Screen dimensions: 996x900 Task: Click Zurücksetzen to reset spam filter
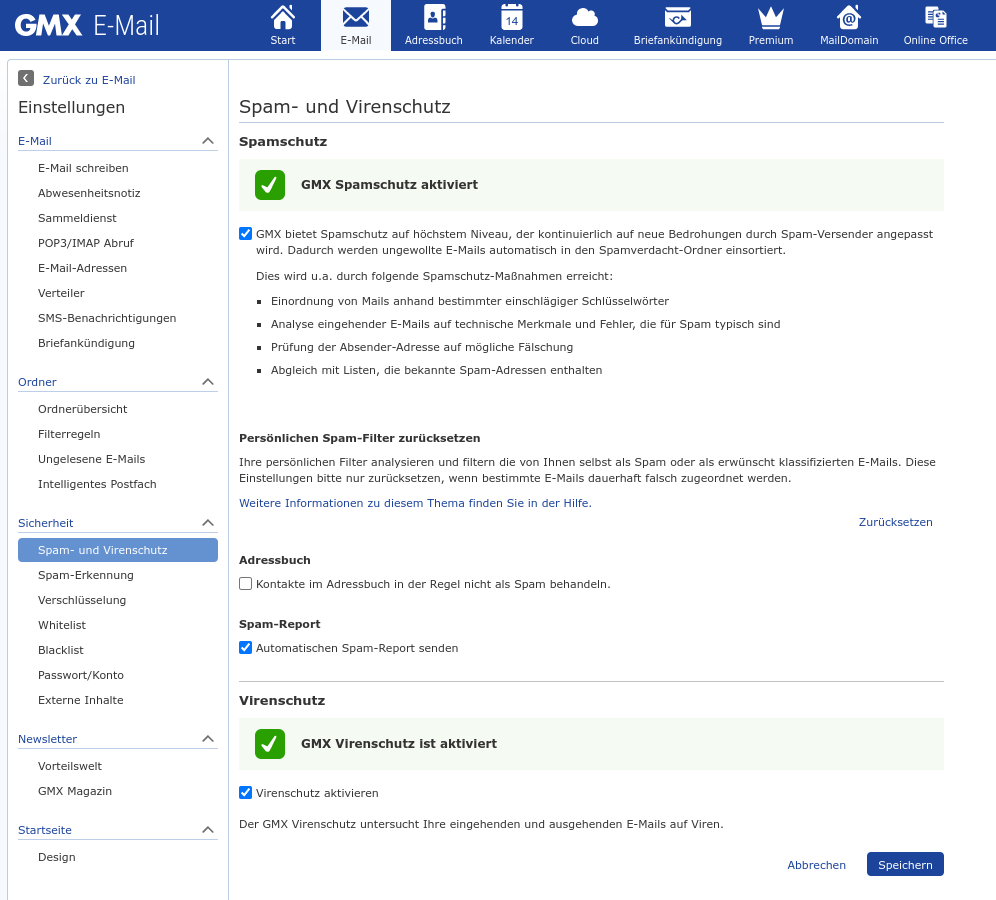coord(895,522)
